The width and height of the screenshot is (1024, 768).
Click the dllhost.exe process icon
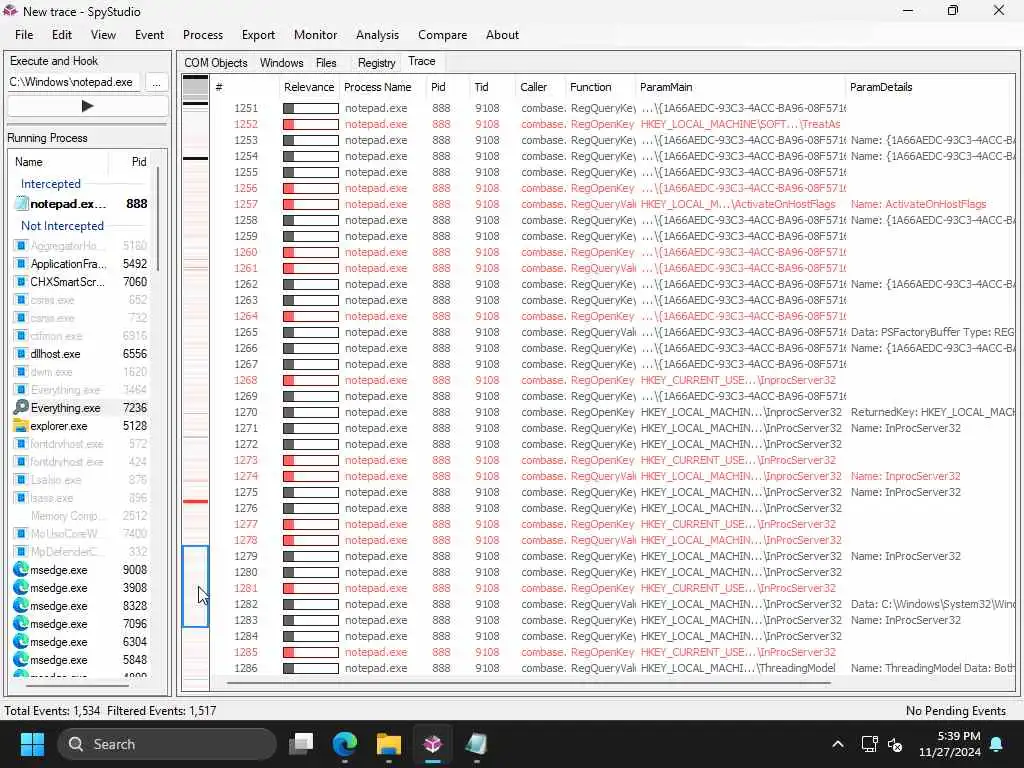(20, 354)
